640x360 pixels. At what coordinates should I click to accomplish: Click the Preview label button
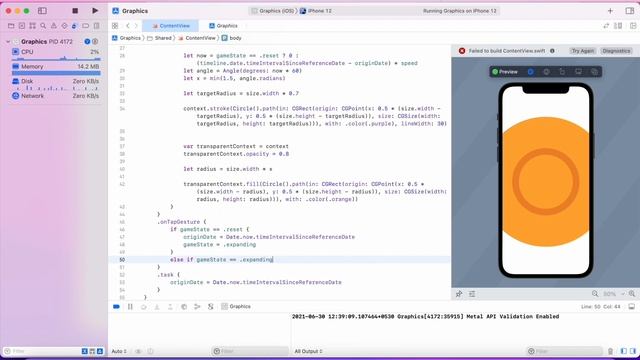coord(505,72)
